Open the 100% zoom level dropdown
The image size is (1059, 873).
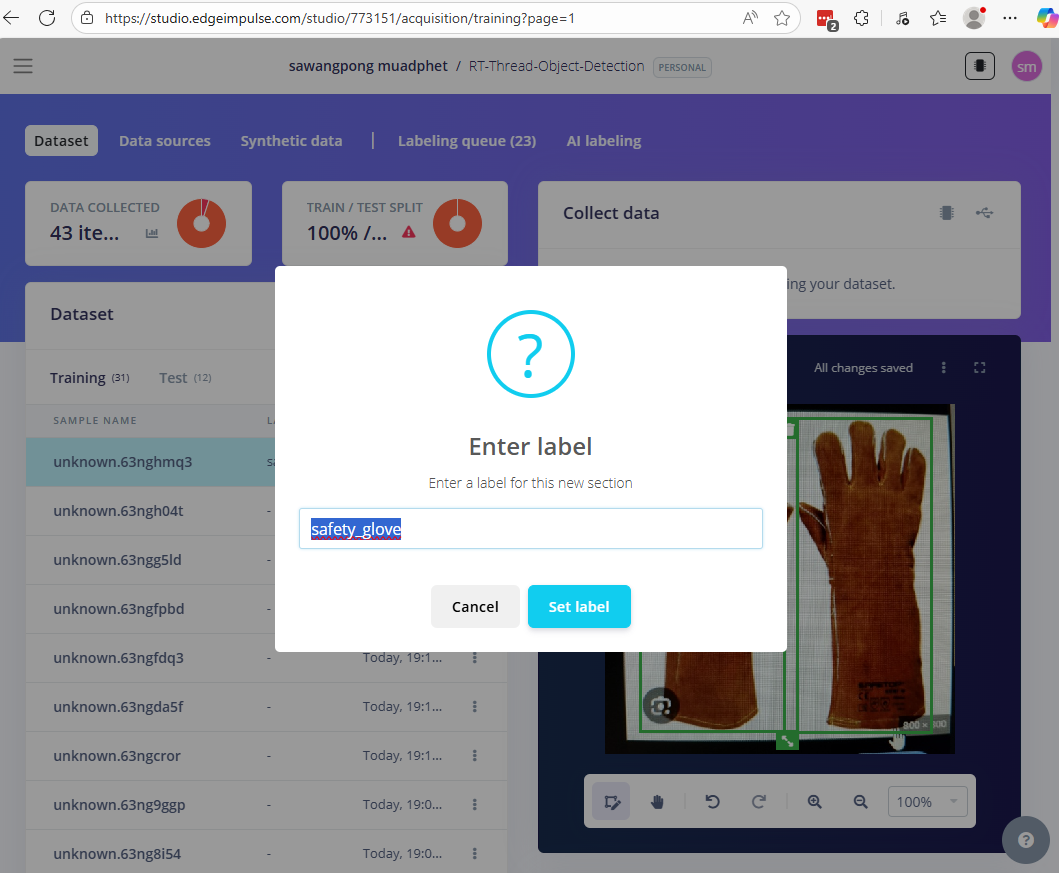coord(927,802)
